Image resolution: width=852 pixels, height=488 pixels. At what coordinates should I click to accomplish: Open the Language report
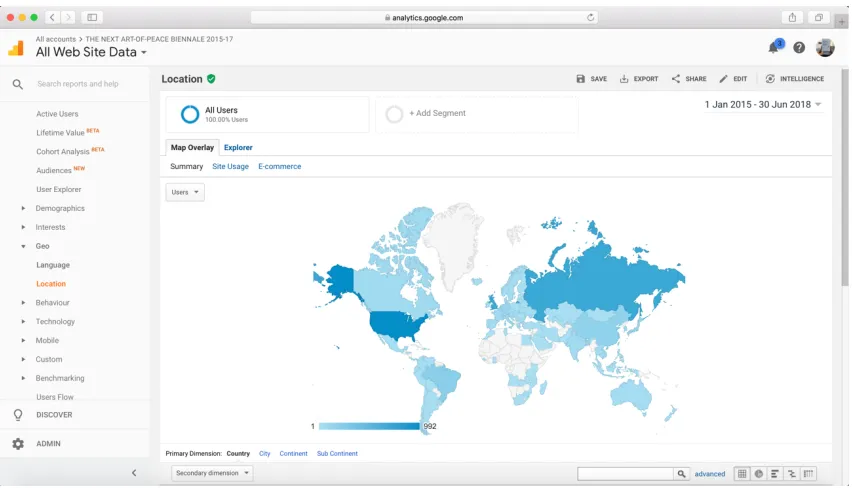tap(53, 265)
